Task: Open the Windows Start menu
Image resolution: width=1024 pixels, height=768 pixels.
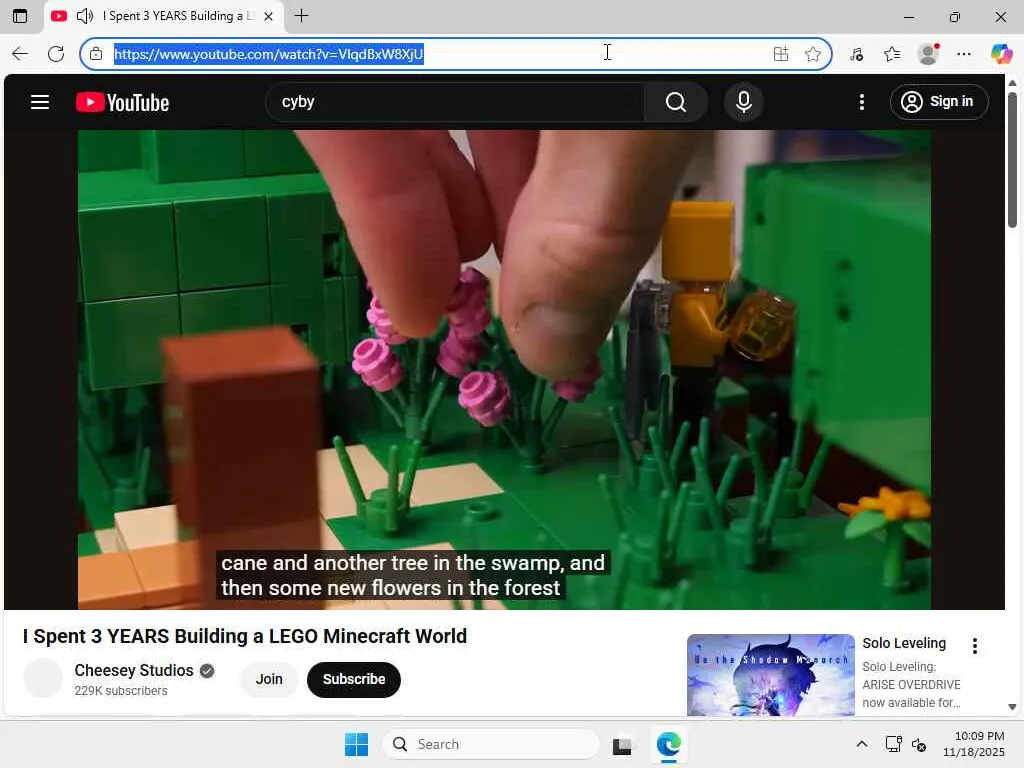Action: pos(357,744)
